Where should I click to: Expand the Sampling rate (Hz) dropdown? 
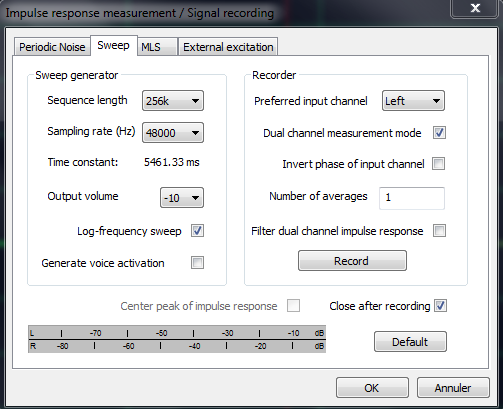(173, 133)
